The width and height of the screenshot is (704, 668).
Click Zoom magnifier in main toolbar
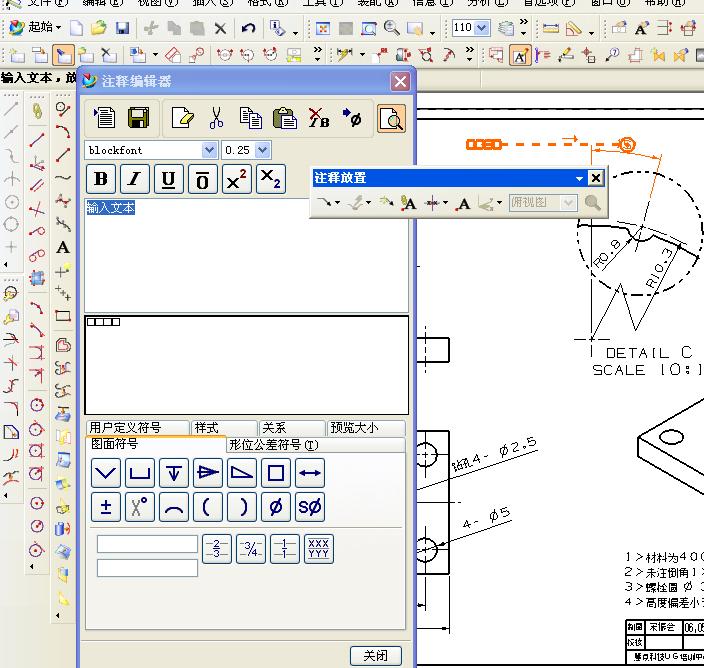tap(392, 28)
